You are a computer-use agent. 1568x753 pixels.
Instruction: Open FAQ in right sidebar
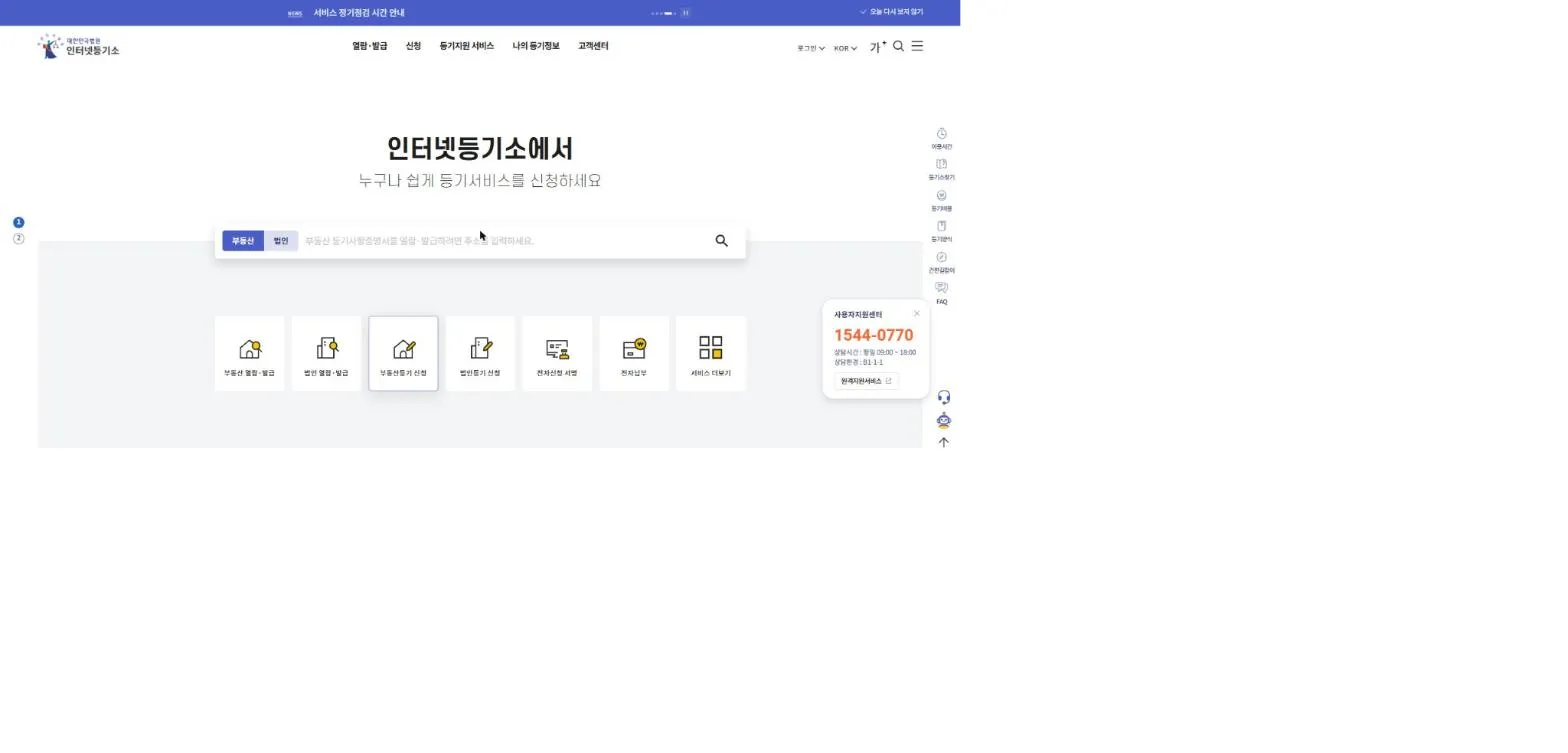point(941,294)
